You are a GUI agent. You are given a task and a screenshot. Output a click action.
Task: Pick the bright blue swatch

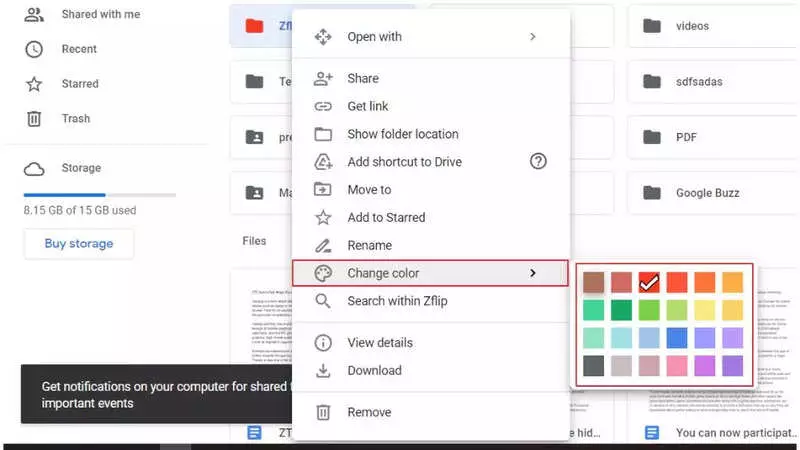tap(677, 338)
